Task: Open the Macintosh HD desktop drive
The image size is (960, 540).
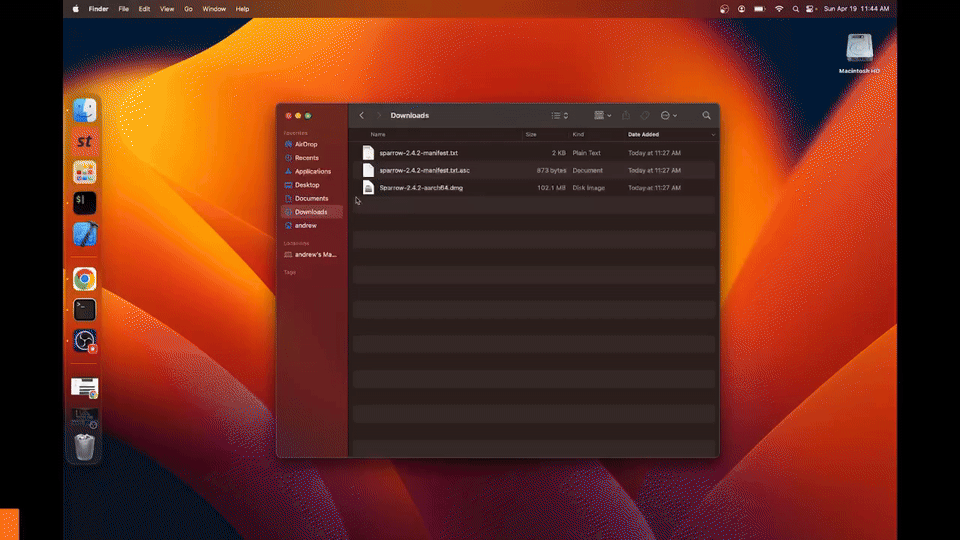Action: (858, 49)
